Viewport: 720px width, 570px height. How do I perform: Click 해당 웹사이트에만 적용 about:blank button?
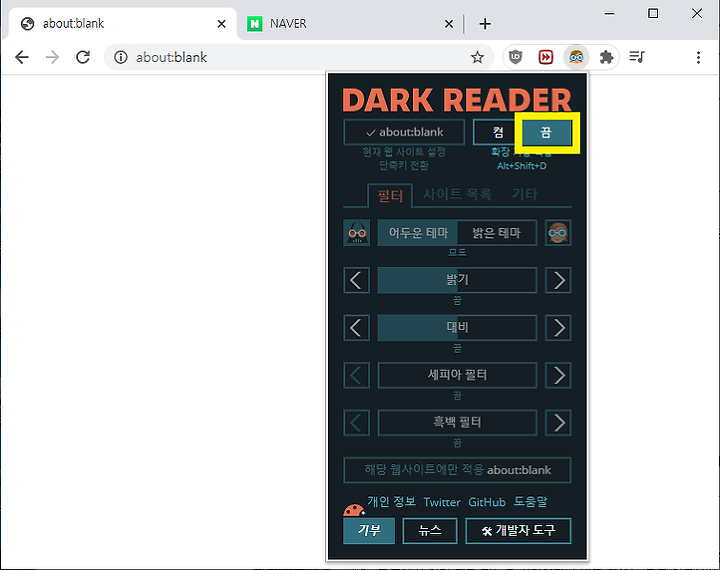pos(457,470)
